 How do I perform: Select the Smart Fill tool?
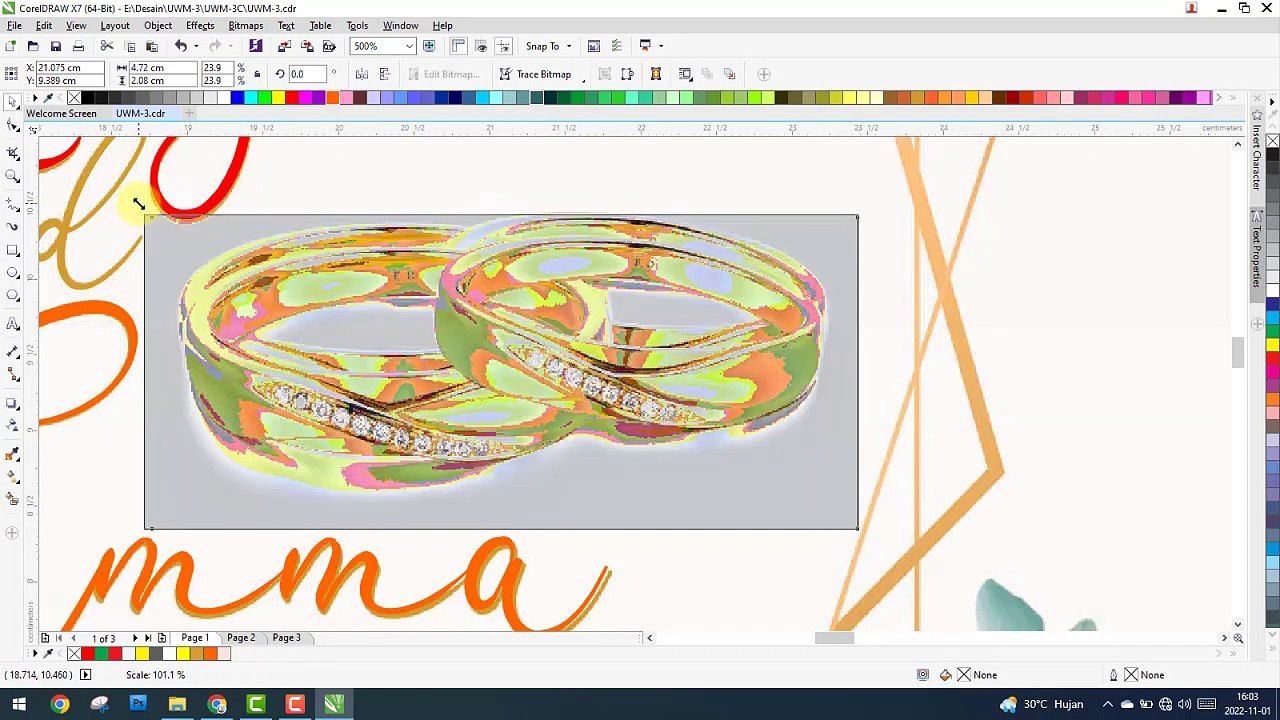point(13,499)
